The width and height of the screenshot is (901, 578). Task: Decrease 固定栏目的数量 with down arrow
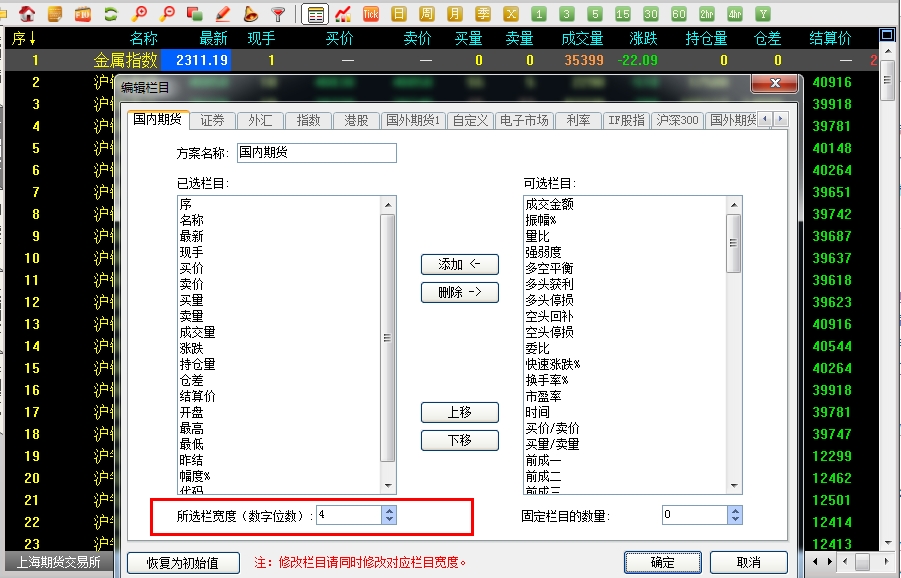tap(733, 520)
